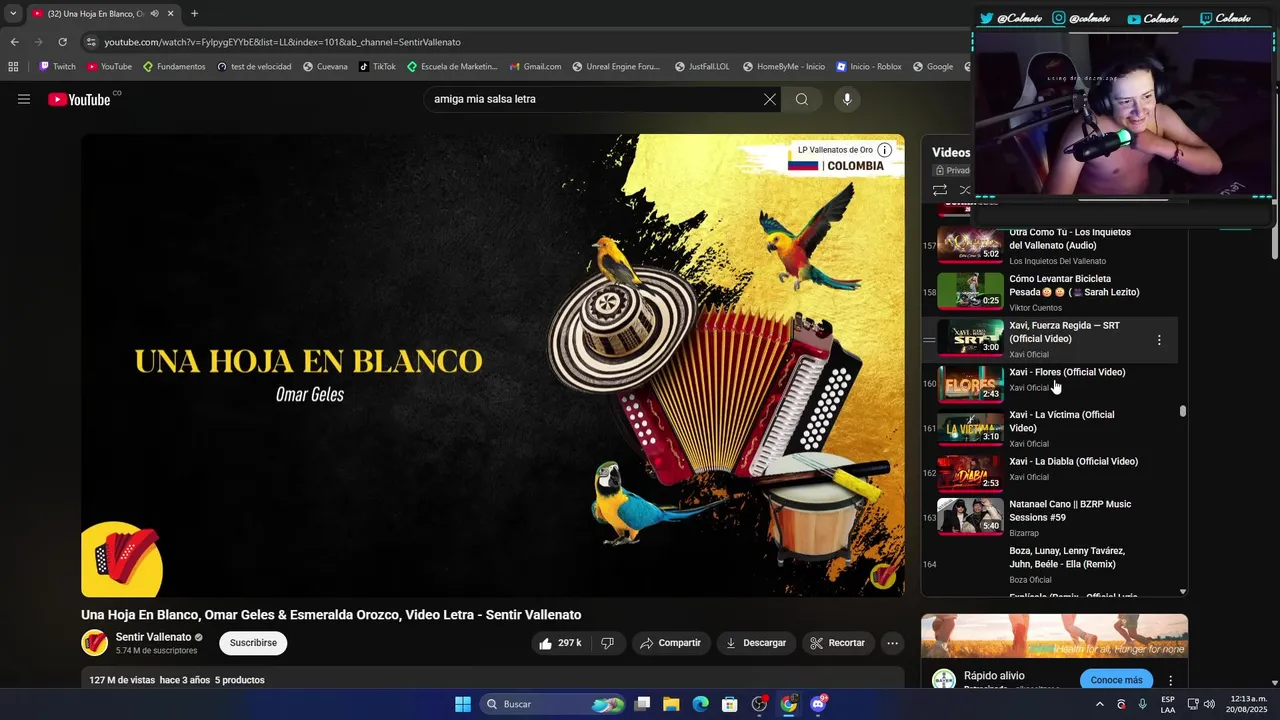Clear the search box with X icon

click(x=770, y=99)
